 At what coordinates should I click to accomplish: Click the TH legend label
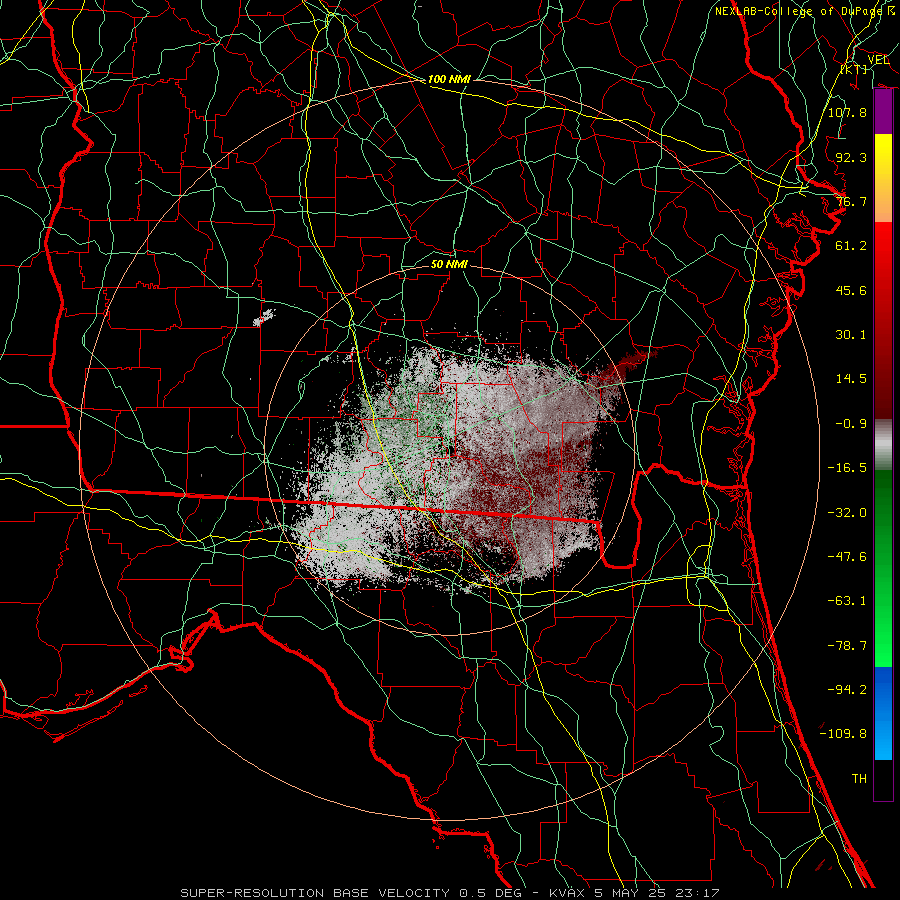coord(859,779)
